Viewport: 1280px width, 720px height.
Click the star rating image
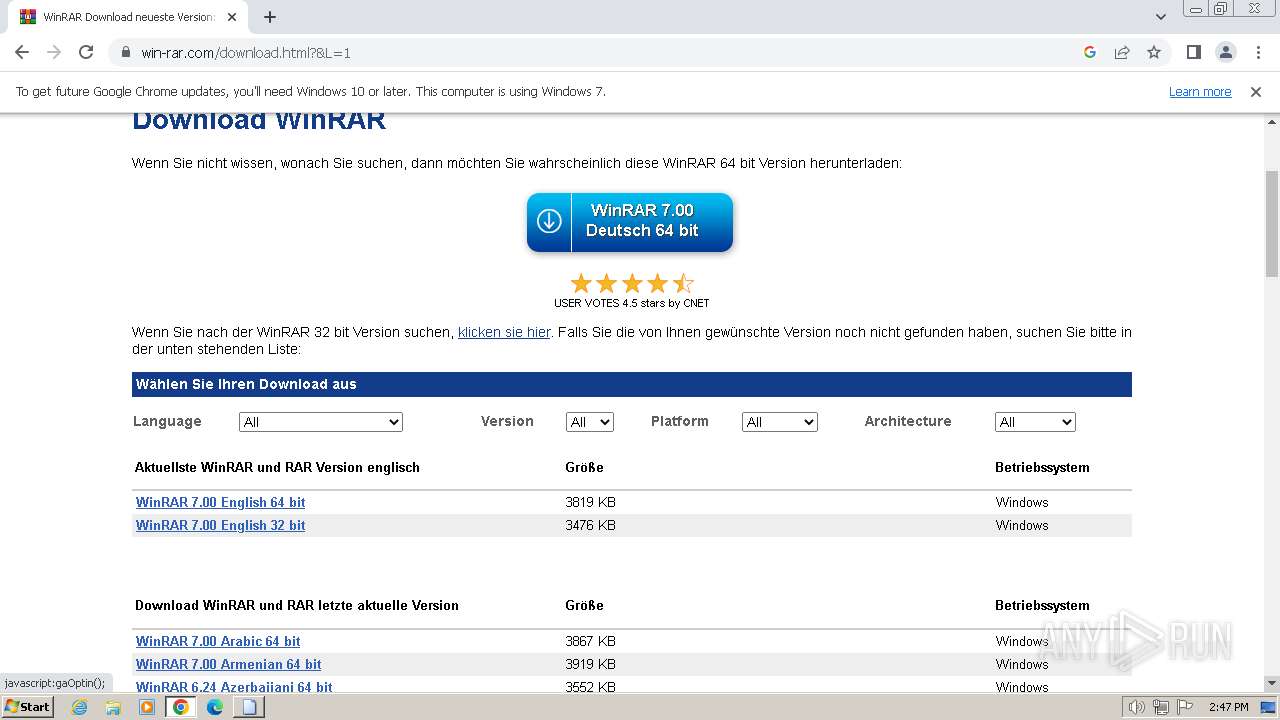[632, 283]
